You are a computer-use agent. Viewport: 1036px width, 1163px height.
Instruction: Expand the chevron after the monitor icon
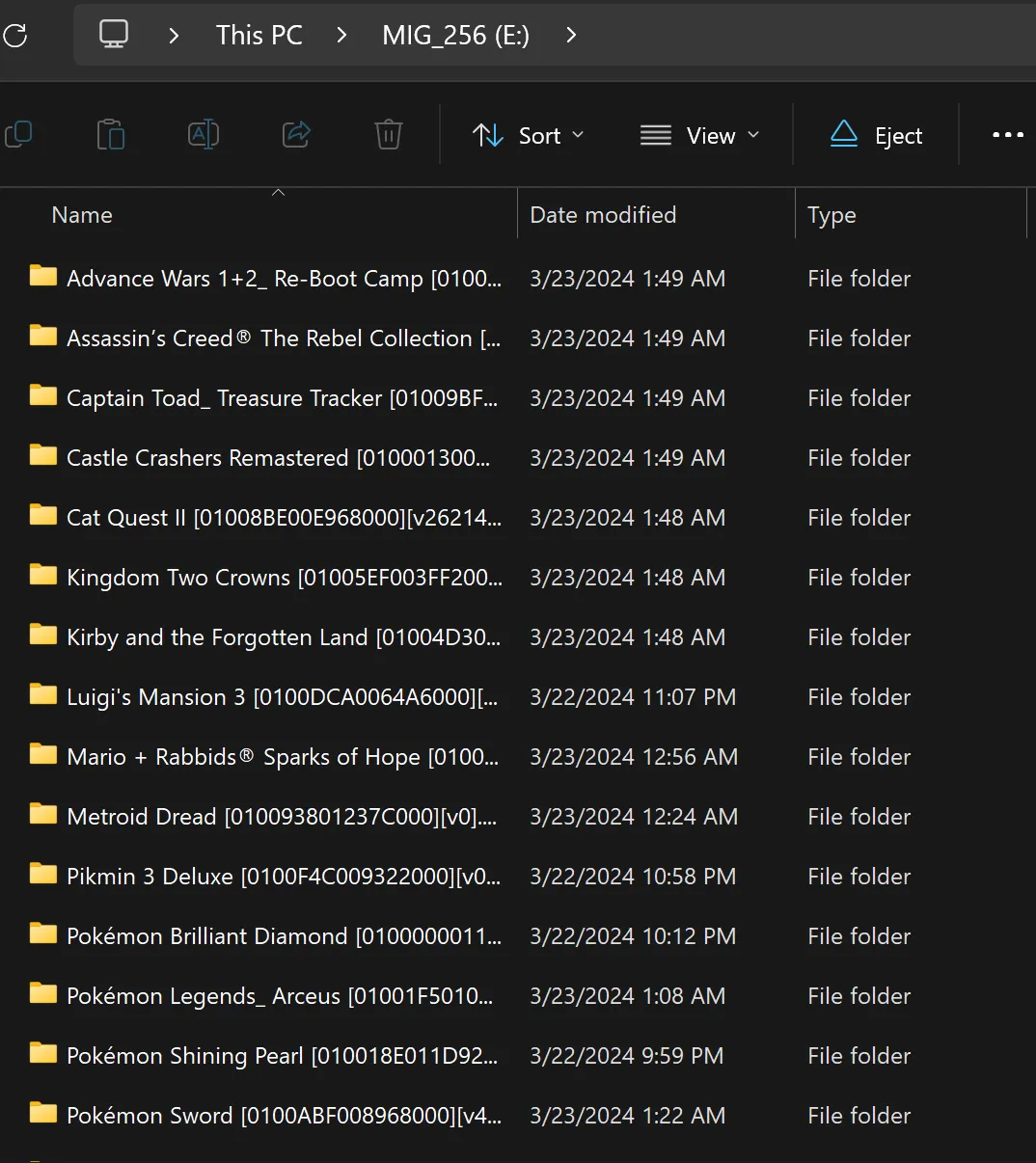coord(174,36)
